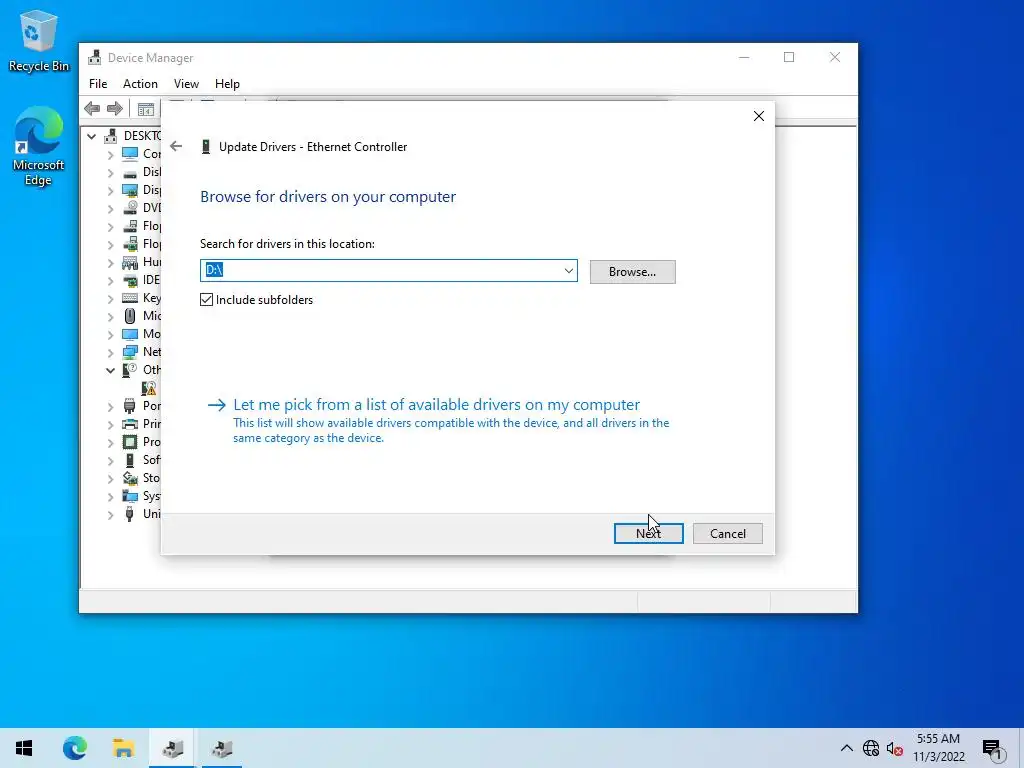The width and height of the screenshot is (1024, 768).
Task: Expand the Processors tree node
Action: click(110, 443)
